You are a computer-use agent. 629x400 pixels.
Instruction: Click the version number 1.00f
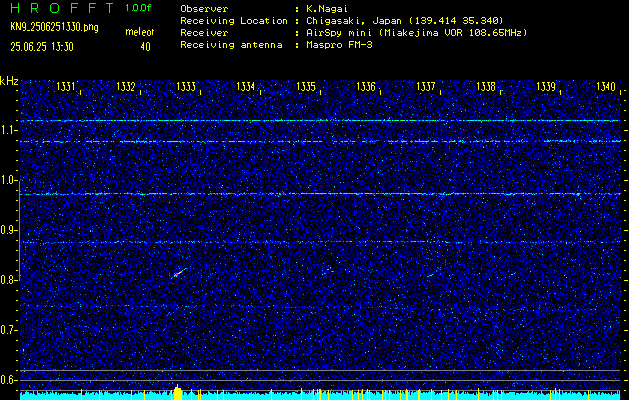pos(138,8)
